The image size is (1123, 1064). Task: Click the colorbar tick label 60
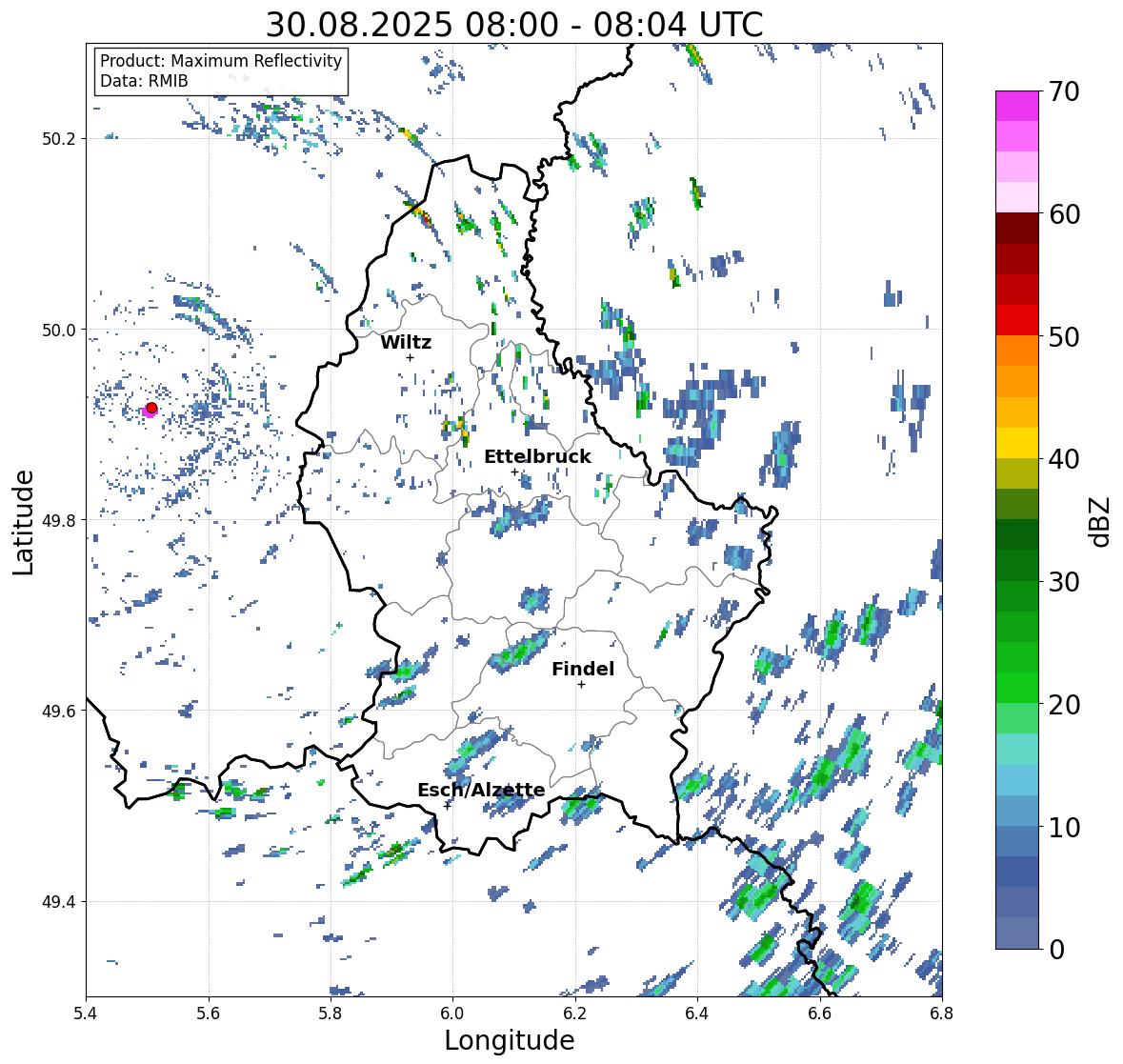[1064, 214]
